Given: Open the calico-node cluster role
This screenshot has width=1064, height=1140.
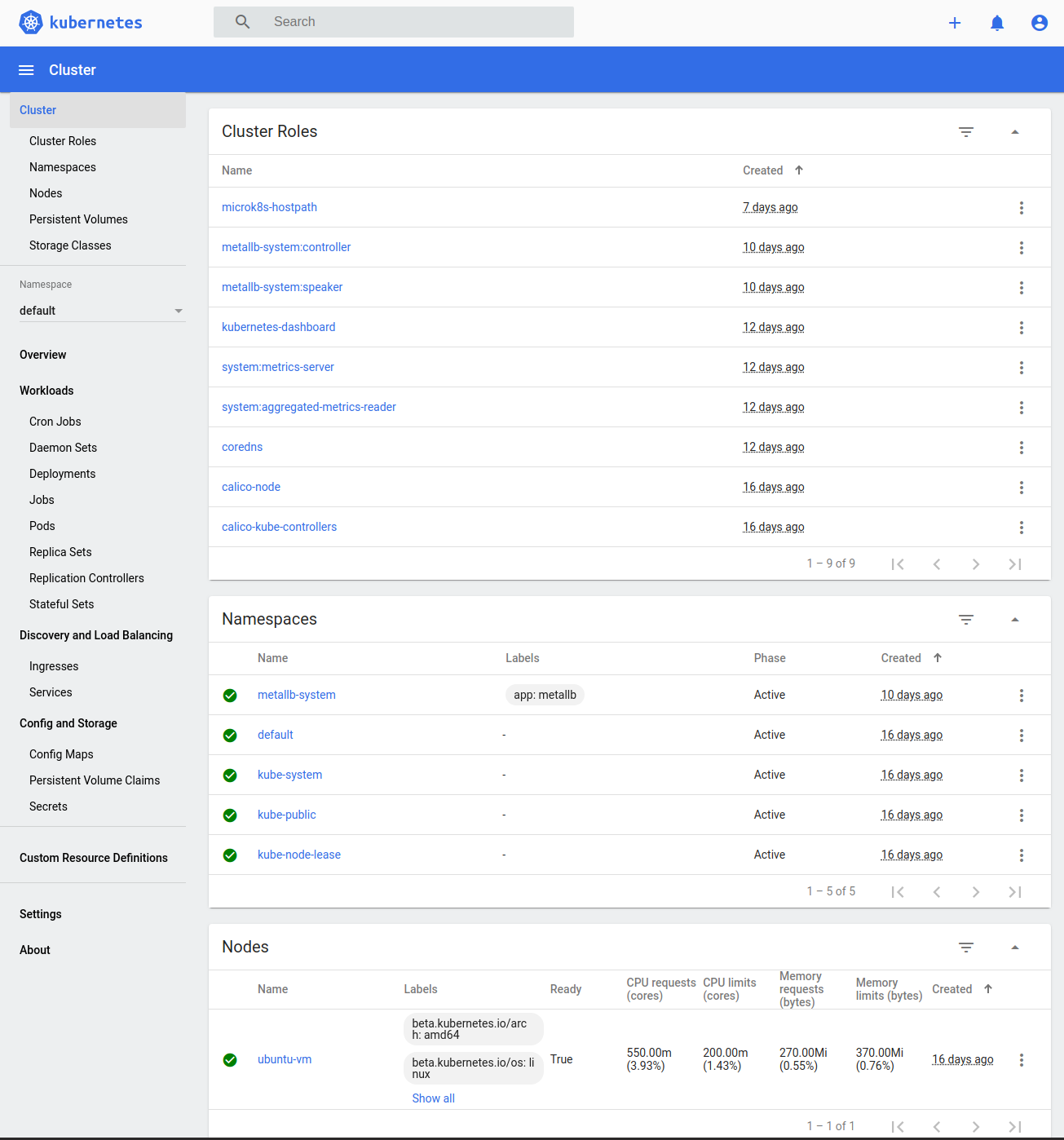Looking at the screenshot, I should 251,487.
